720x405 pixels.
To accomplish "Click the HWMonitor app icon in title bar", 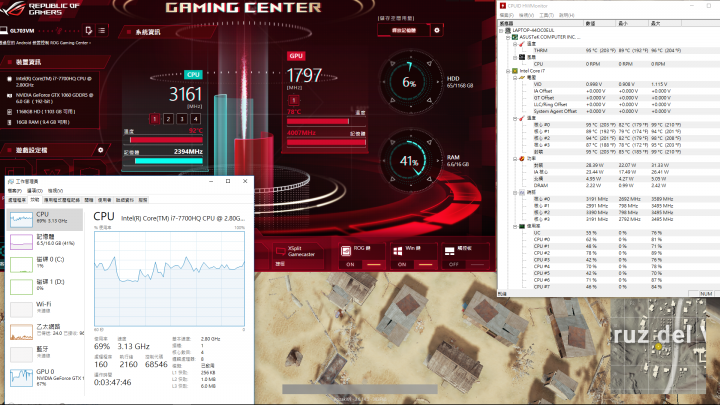I will click(x=503, y=6).
